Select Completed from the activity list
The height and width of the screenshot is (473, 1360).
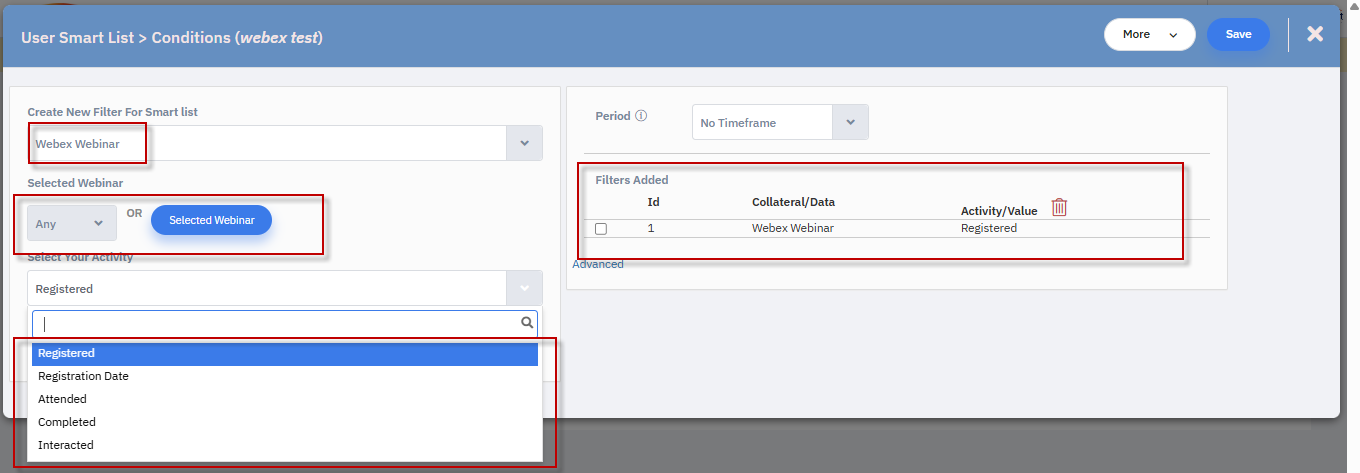click(67, 422)
